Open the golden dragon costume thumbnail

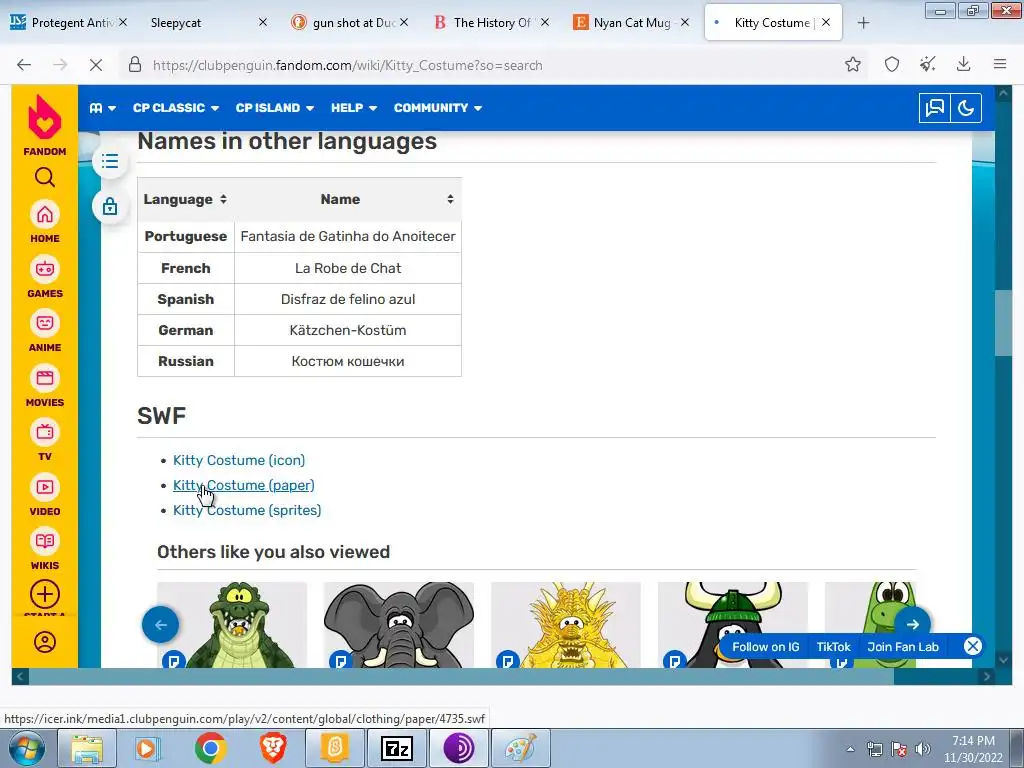coord(566,625)
